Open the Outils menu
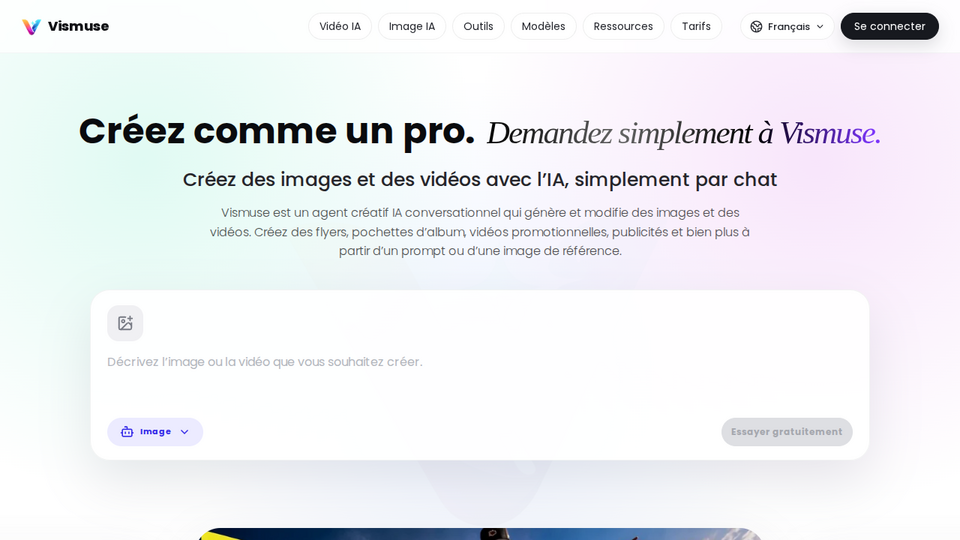 click(x=478, y=26)
